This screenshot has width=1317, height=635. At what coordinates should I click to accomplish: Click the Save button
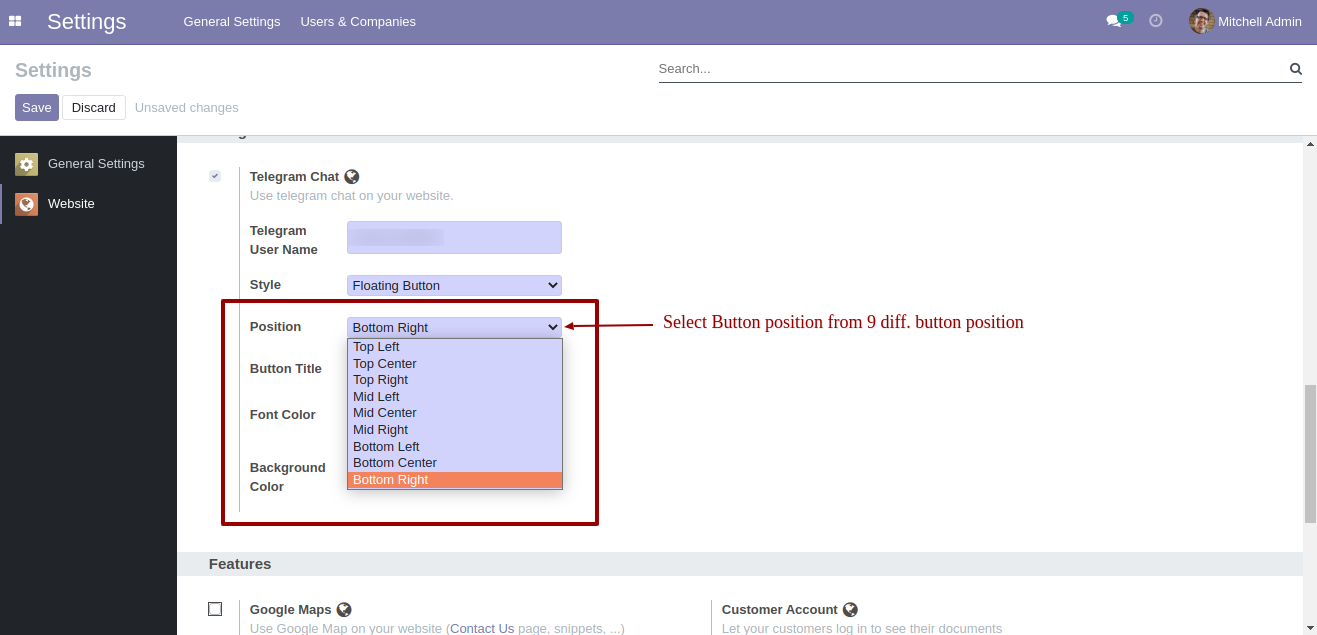pyautogui.click(x=37, y=108)
